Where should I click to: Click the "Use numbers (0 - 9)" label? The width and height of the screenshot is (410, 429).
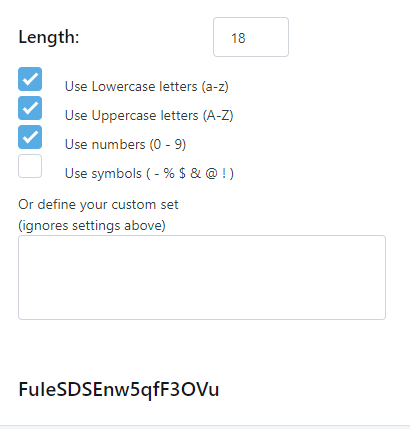pos(125,145)
